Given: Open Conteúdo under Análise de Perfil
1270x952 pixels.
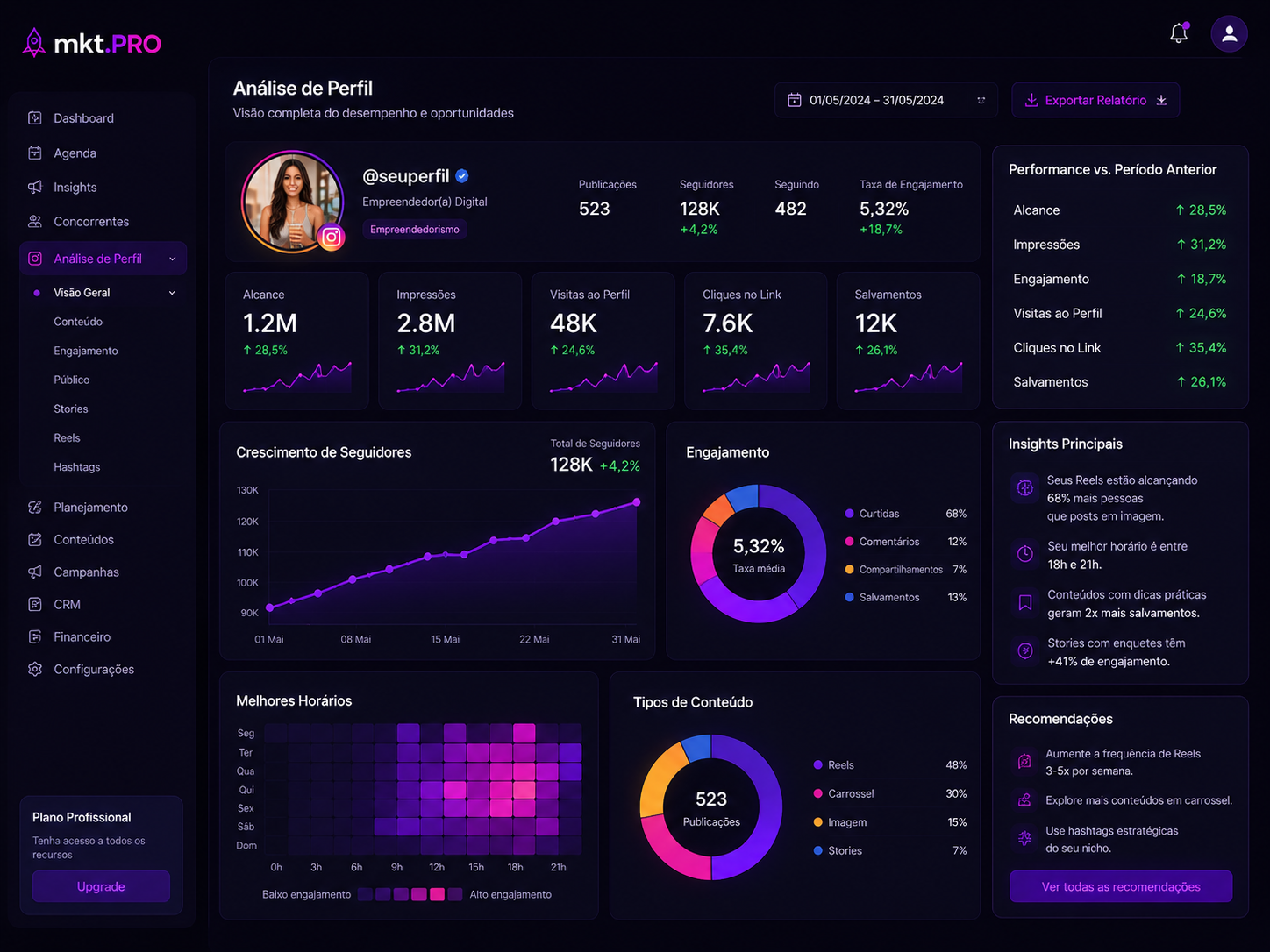Looking at the screenshot, I should coord(78,322).
